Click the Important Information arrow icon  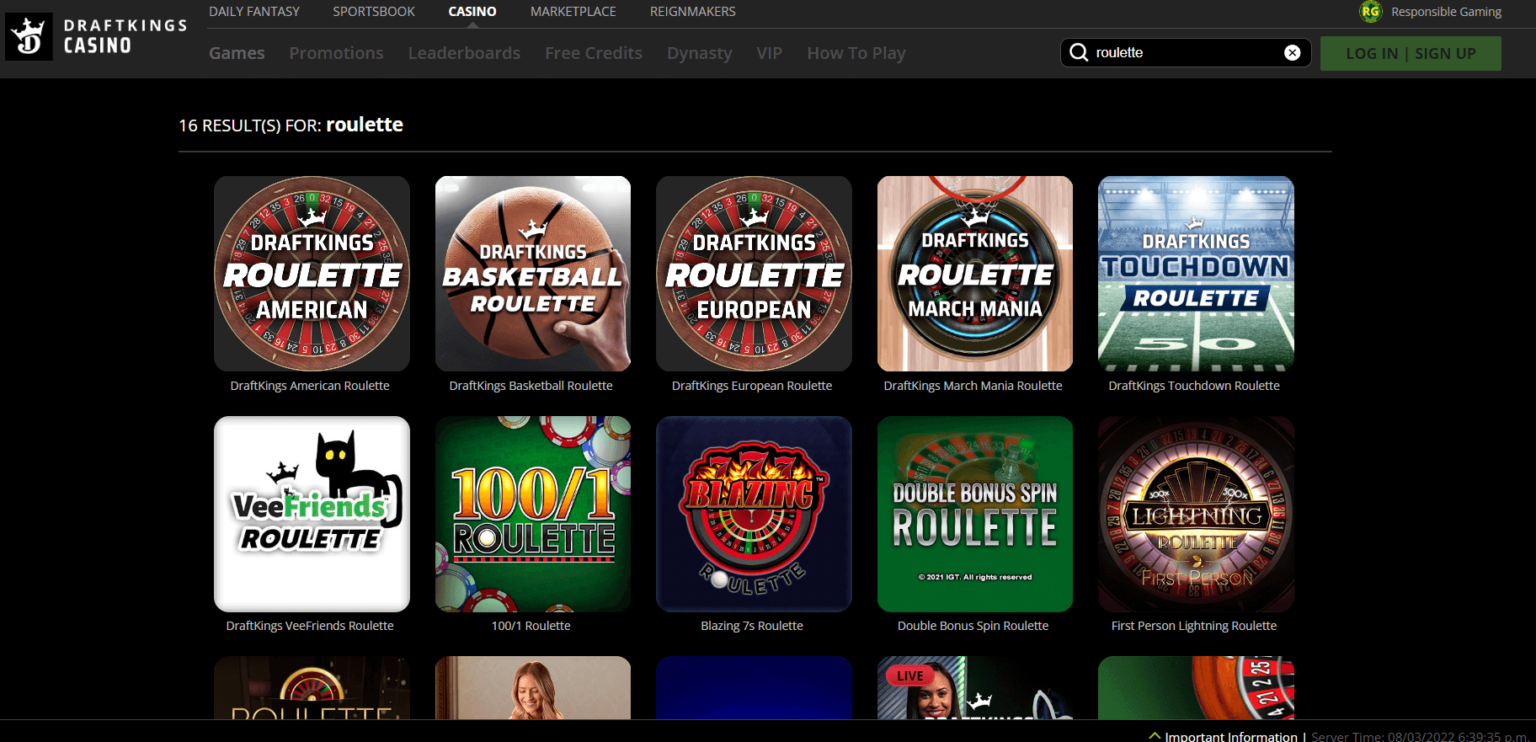(1155, 736)
